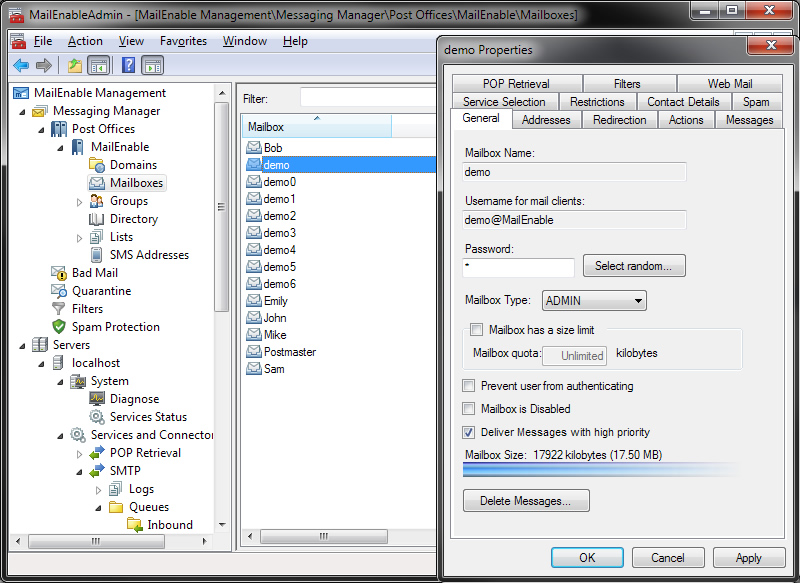Open the Bad Mail folder icon
This screenshot has height=583, width=800.
(59, 273)
